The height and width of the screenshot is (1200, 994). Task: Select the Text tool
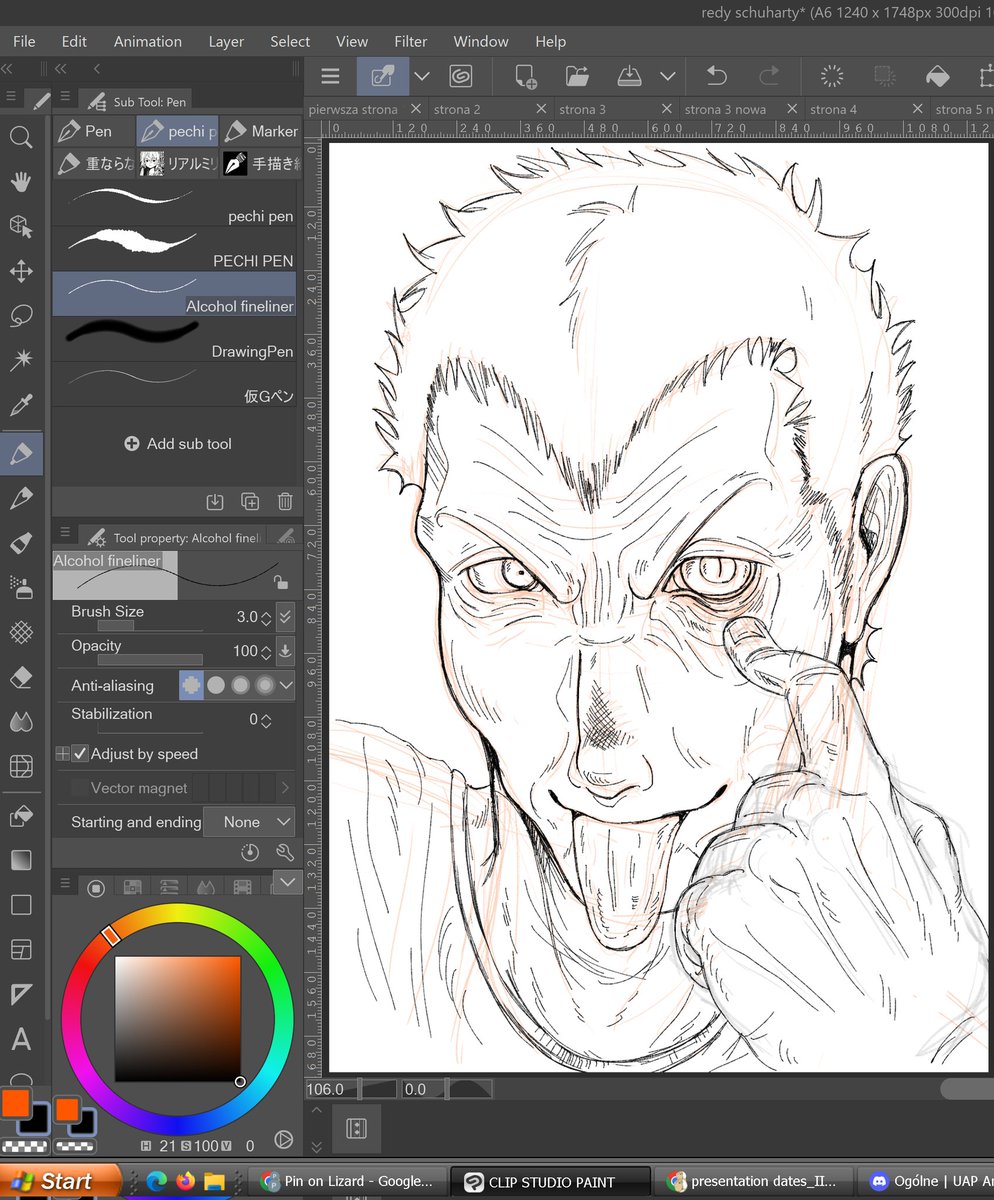click(x=21, y=1039)
